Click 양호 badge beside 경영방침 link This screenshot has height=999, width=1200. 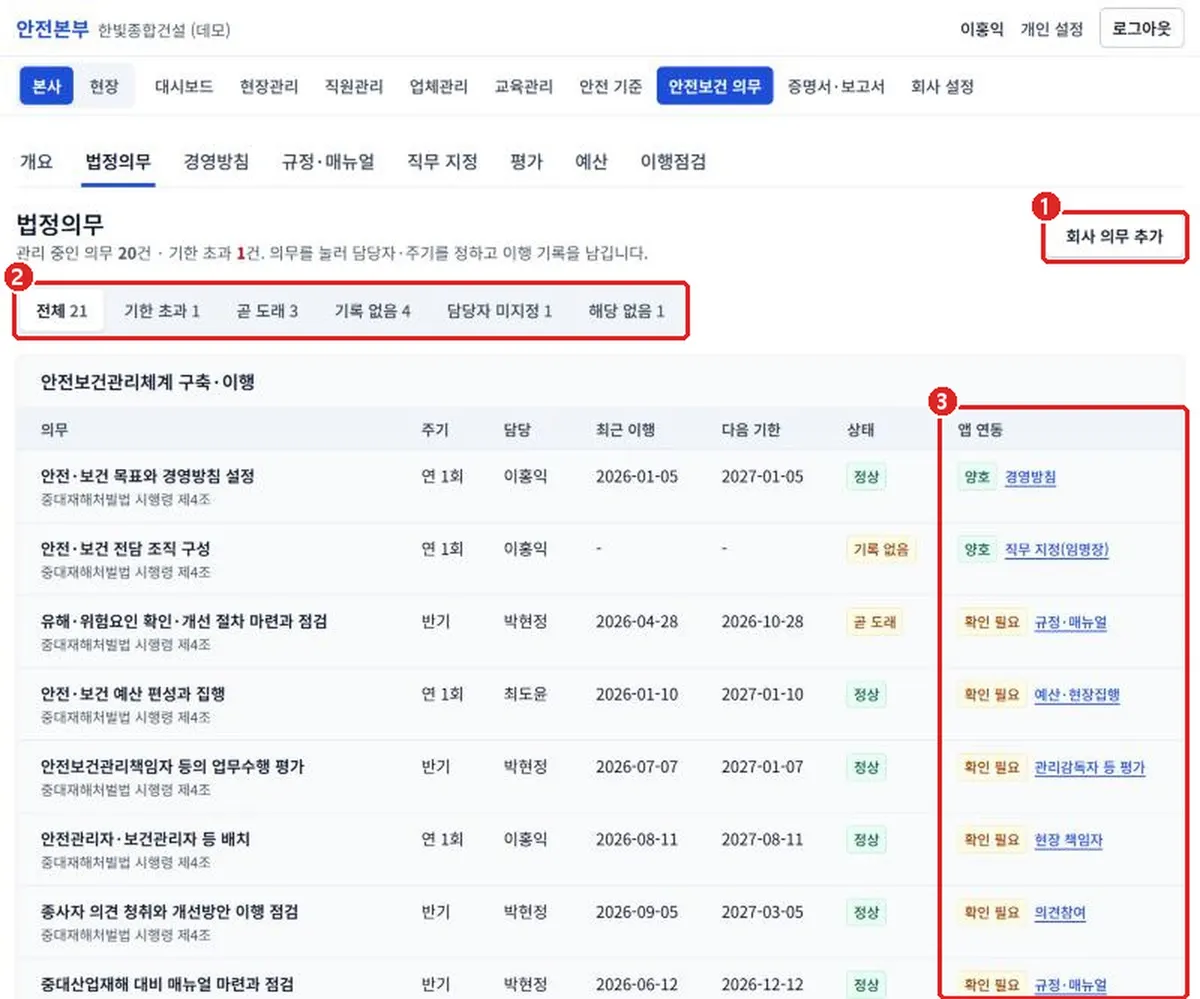pyautogui.click(x=976, y=477)
